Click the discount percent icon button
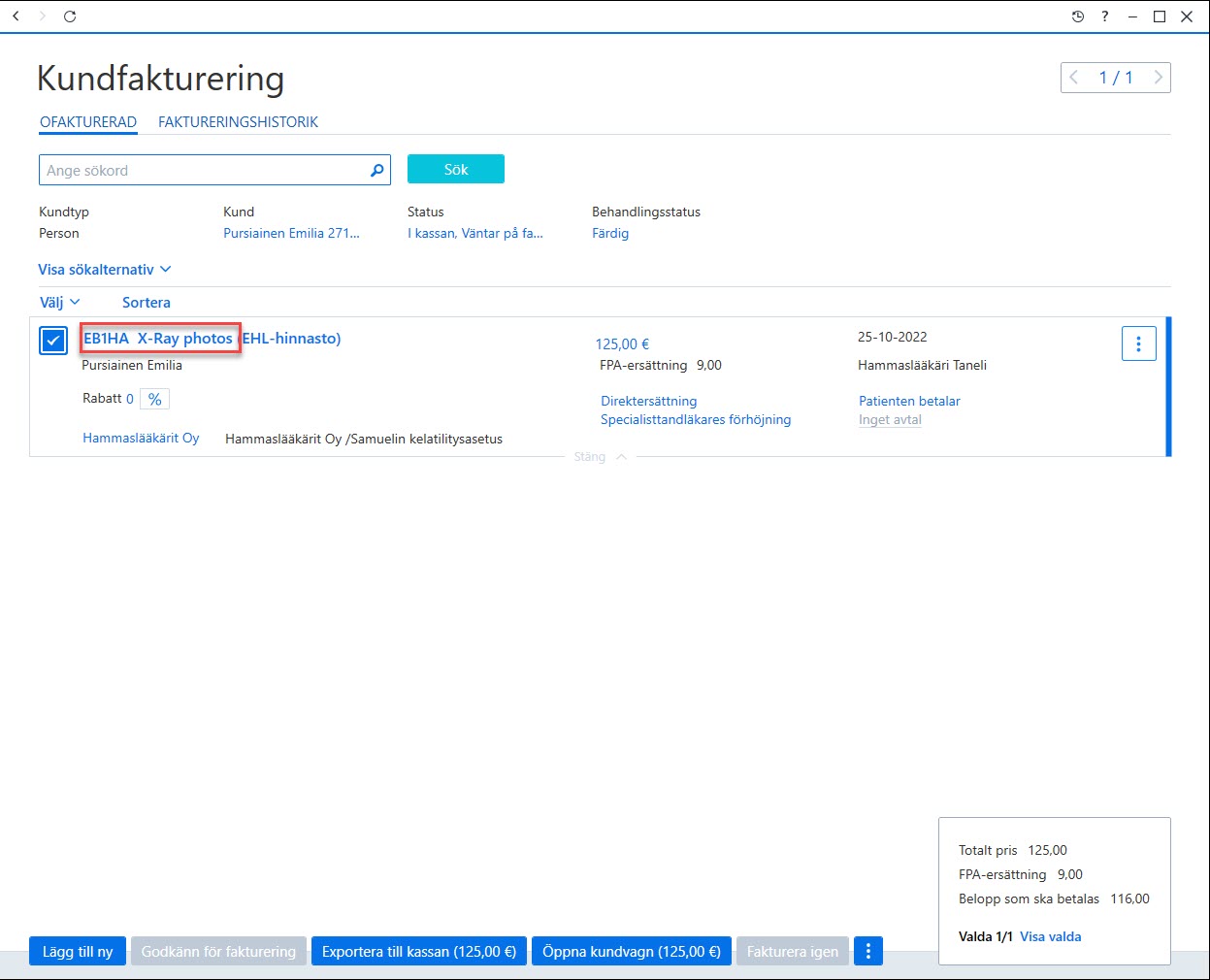The width and height of the screenshot is (1210, 980). pos(154,399)
